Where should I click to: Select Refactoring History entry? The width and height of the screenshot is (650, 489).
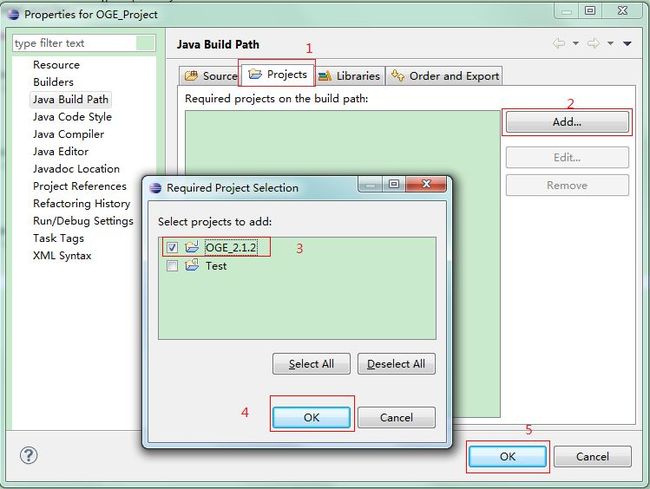click(82, 203)
